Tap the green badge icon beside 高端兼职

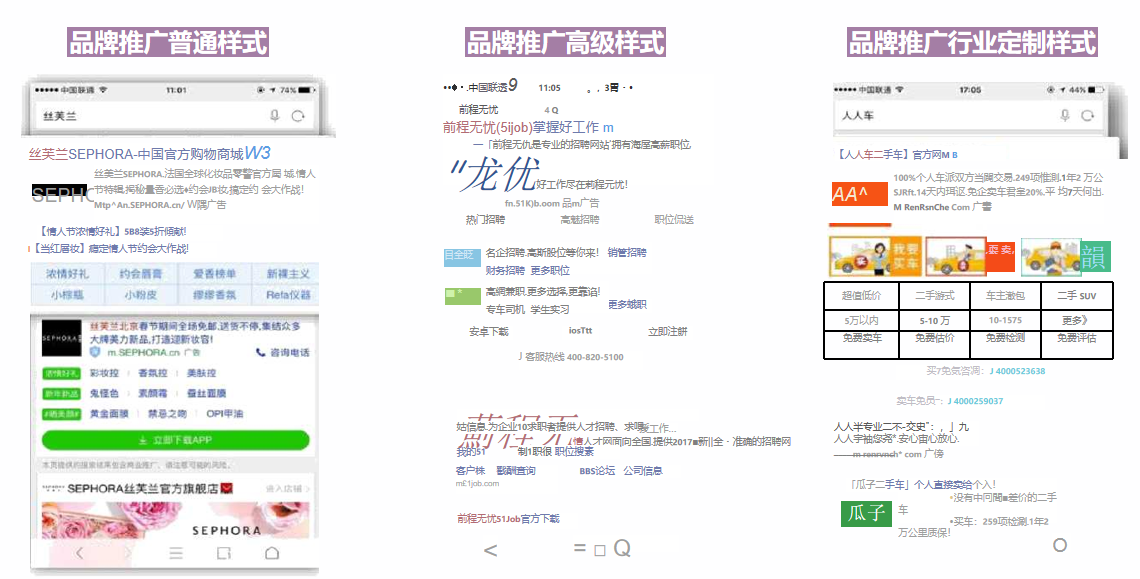462,296
